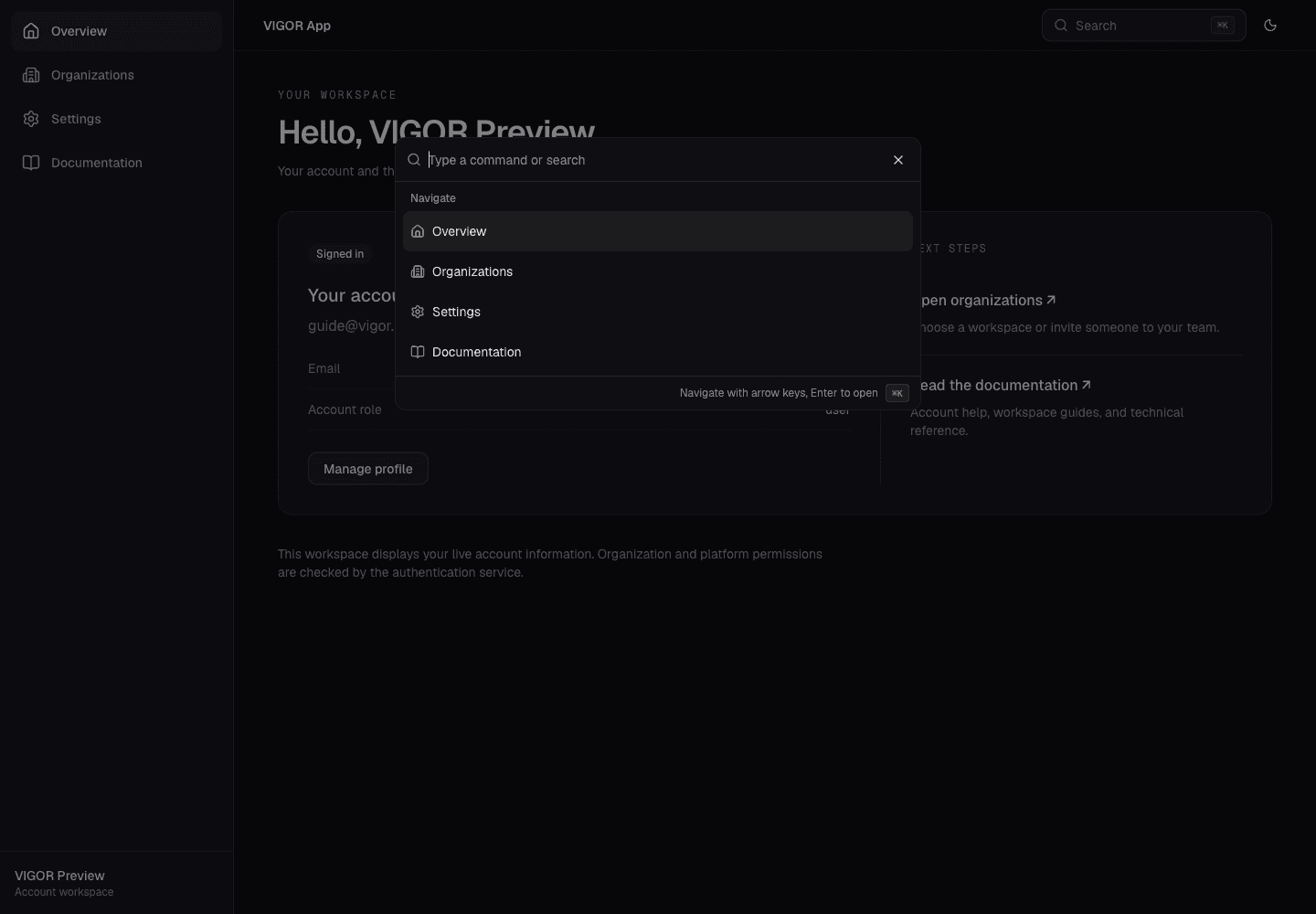The height and width of the screenshot is (914, 1316).
Task: Click the Search box in the top header
Action: click(x=1144, y=26)
